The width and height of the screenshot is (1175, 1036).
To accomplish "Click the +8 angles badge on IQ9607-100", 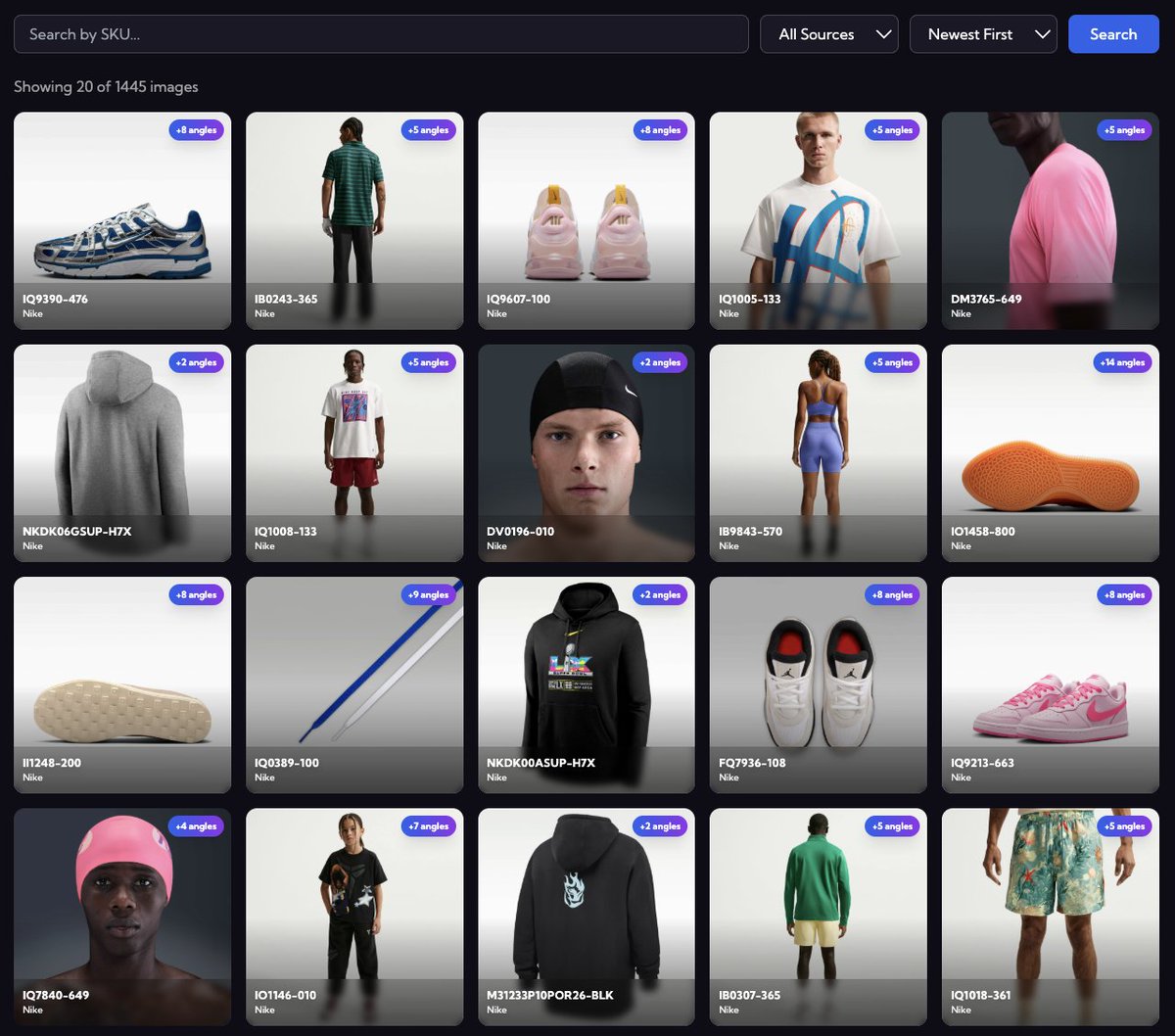I will tap(661, 130).
